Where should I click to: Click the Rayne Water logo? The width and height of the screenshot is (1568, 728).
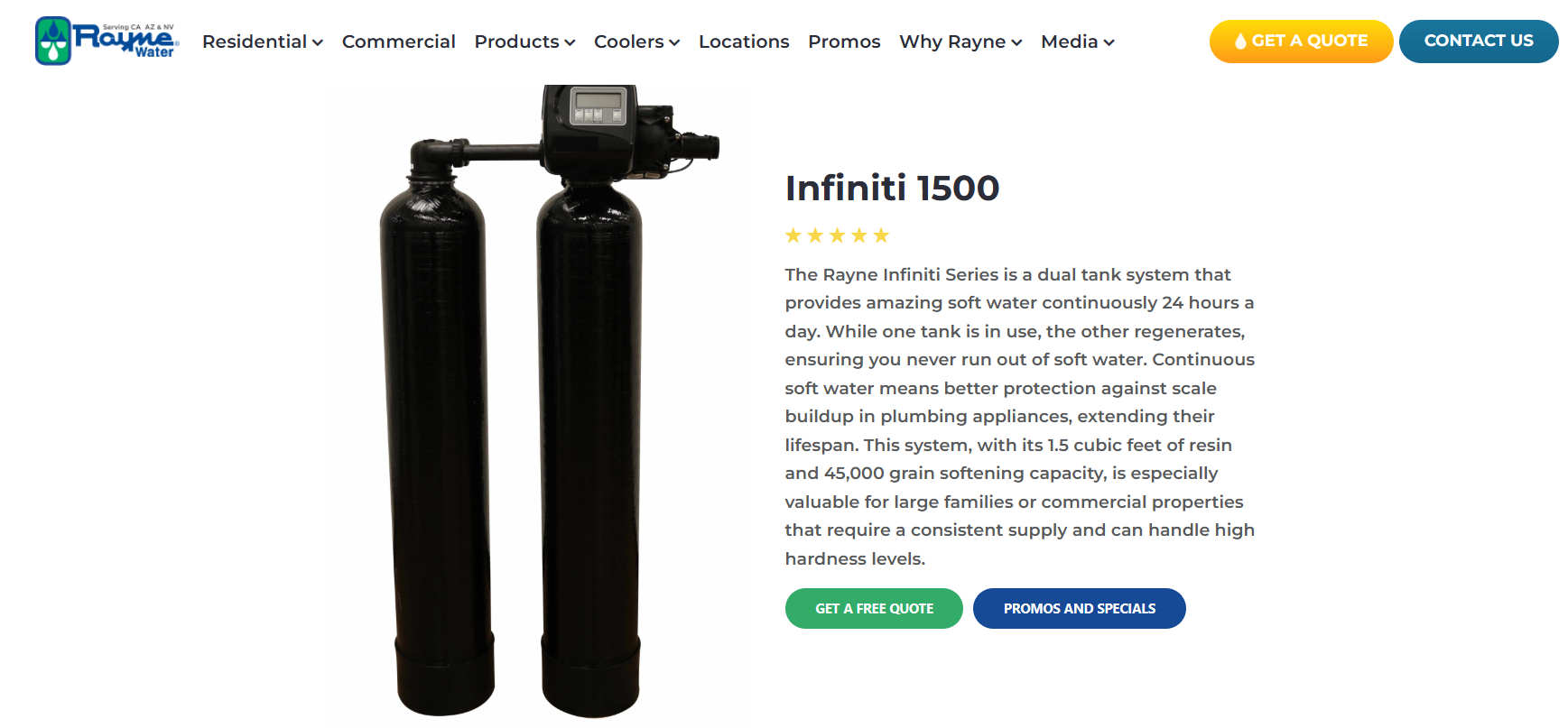[x=107, y=41]
